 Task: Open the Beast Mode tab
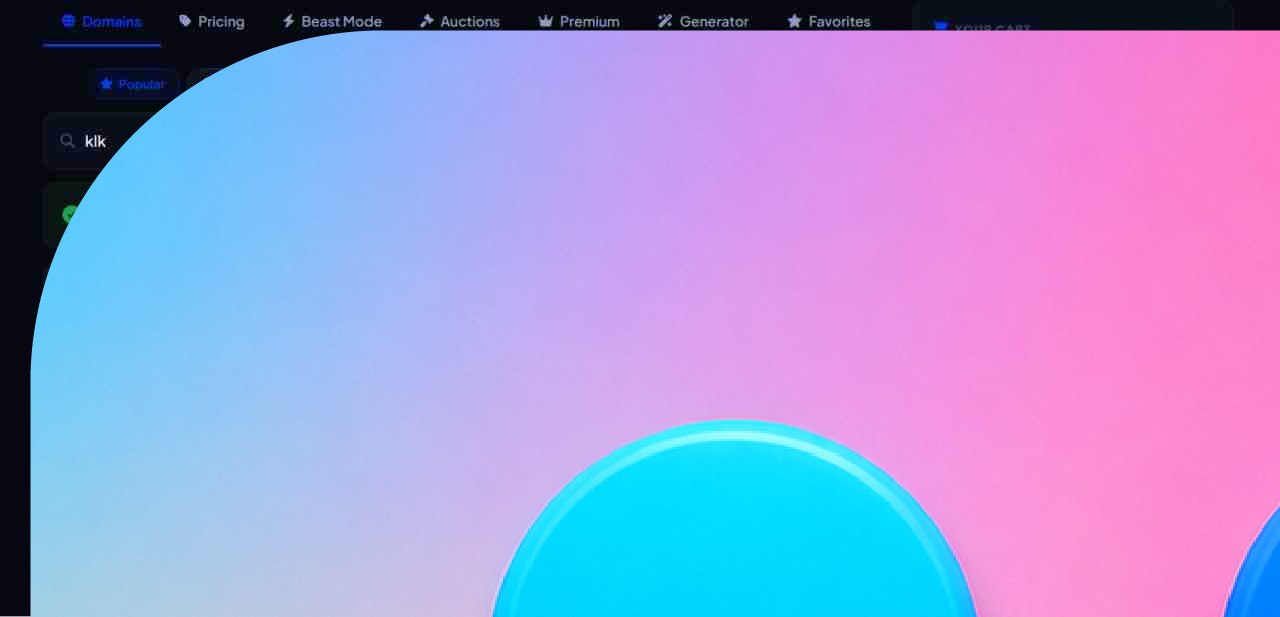click(332, 22)
